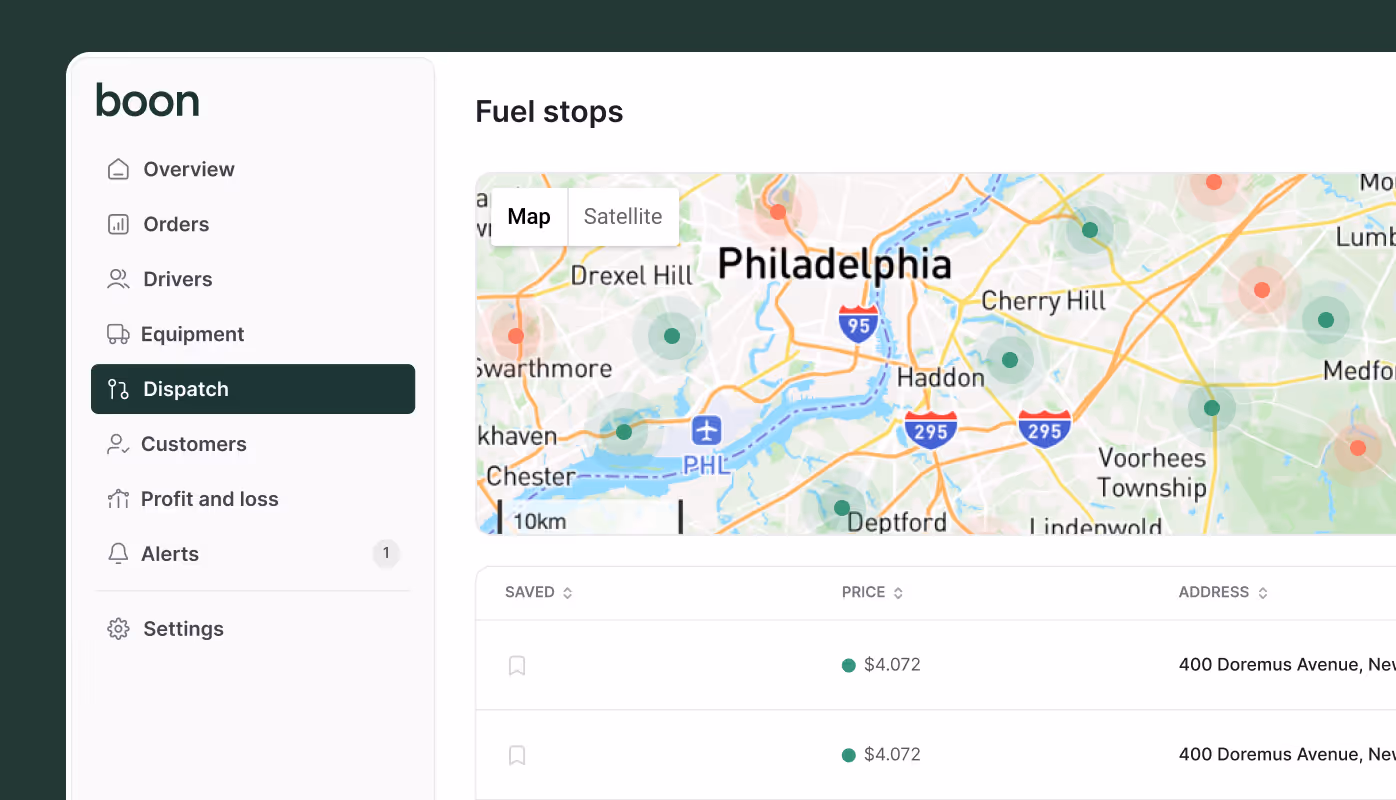Switch map to Satellite view
The image size is (1396, 800).
tap(623, 217)
